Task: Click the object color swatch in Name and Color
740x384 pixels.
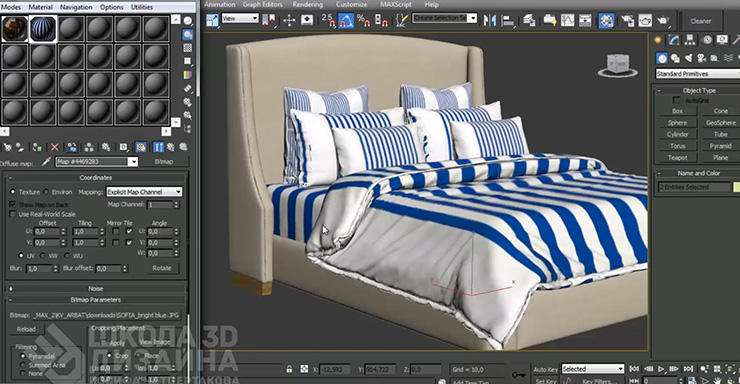Action: 737,187
